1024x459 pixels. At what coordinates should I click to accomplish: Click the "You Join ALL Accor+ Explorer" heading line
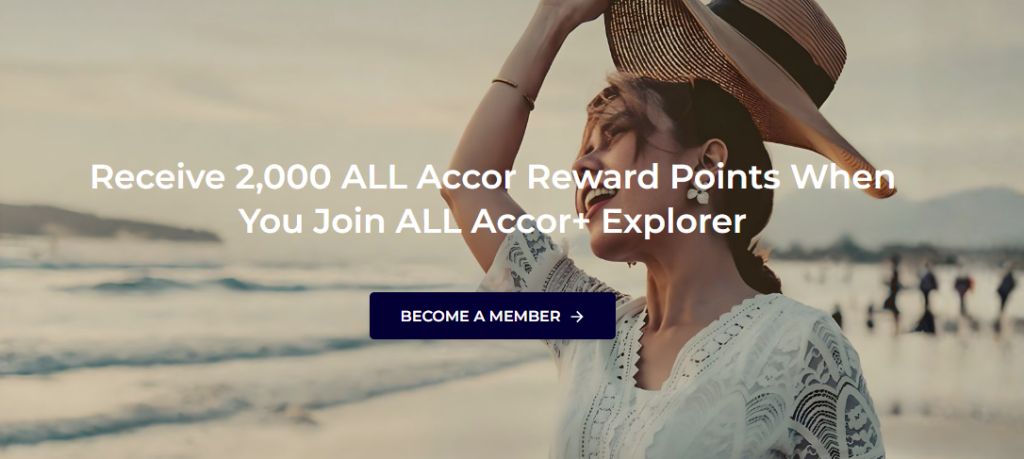pyautogui.click(x=493, y=221)
